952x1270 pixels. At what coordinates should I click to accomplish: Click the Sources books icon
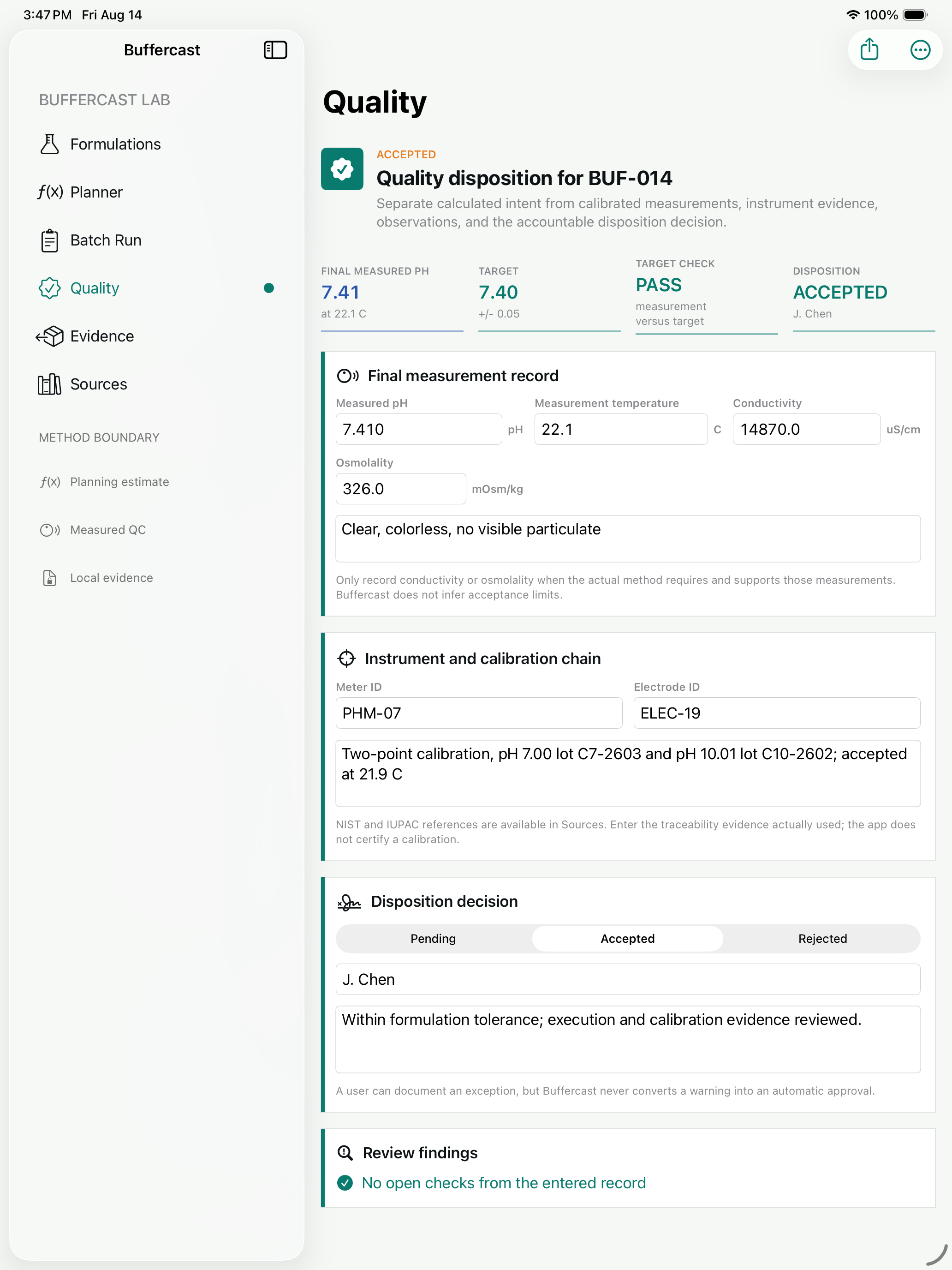pyautogui.click(x=49, y=384)
